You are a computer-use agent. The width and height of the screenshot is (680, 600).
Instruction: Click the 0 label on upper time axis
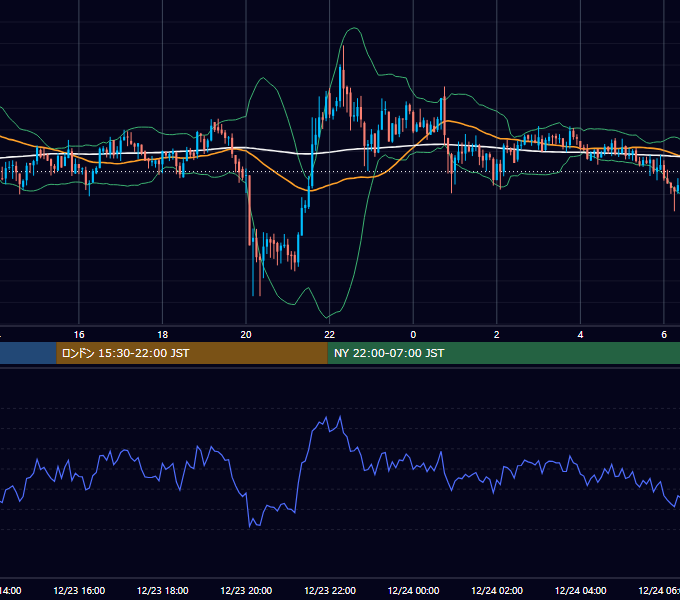point(413,334)
